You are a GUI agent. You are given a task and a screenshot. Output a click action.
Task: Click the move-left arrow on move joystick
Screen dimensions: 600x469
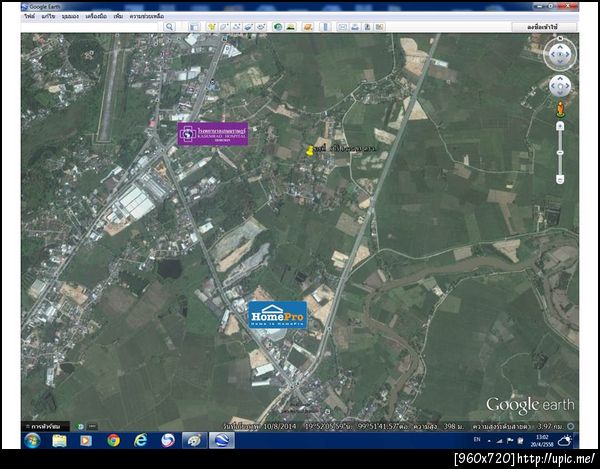554,86
